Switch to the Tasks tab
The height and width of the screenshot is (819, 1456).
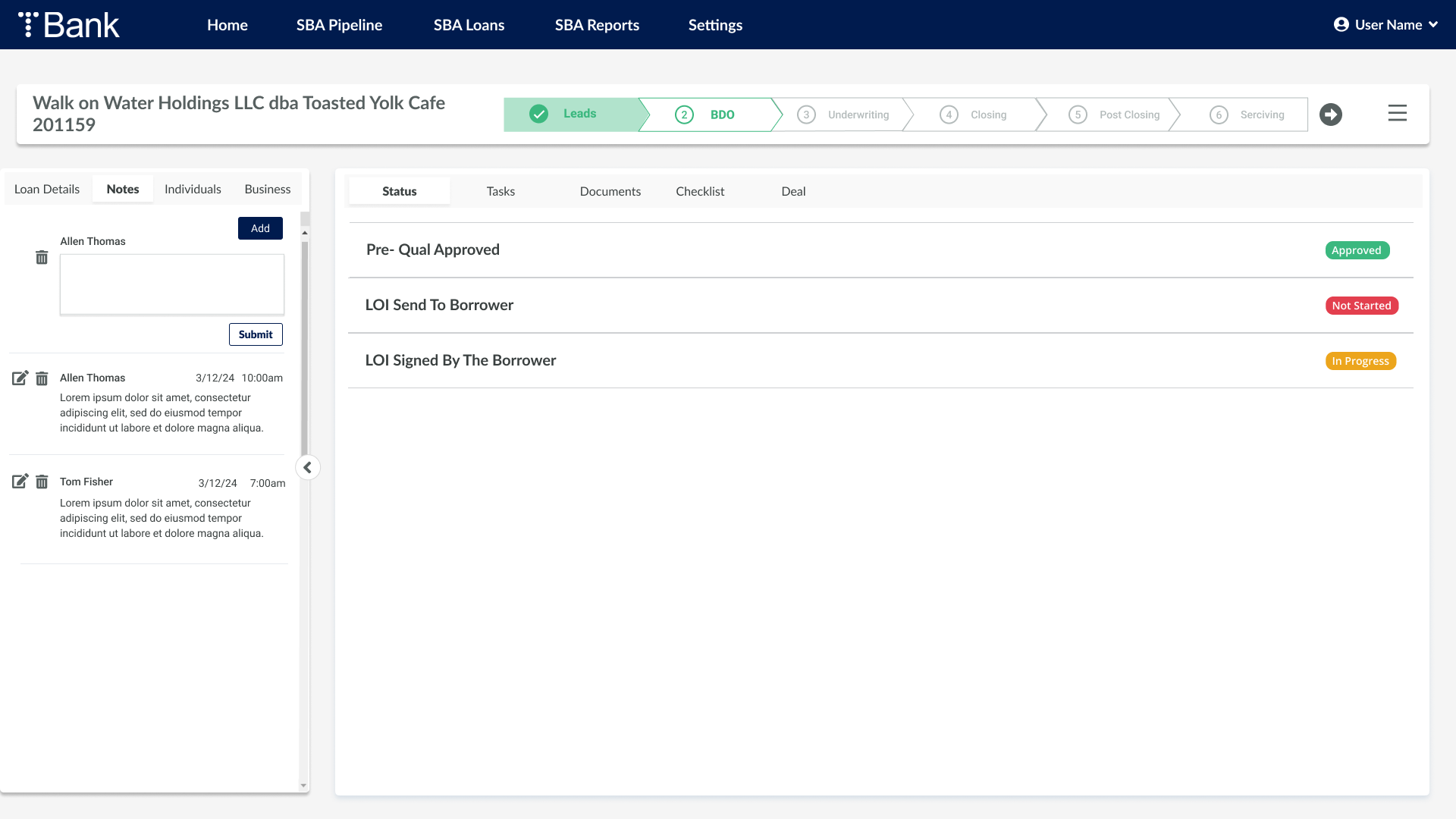[500, 192]
